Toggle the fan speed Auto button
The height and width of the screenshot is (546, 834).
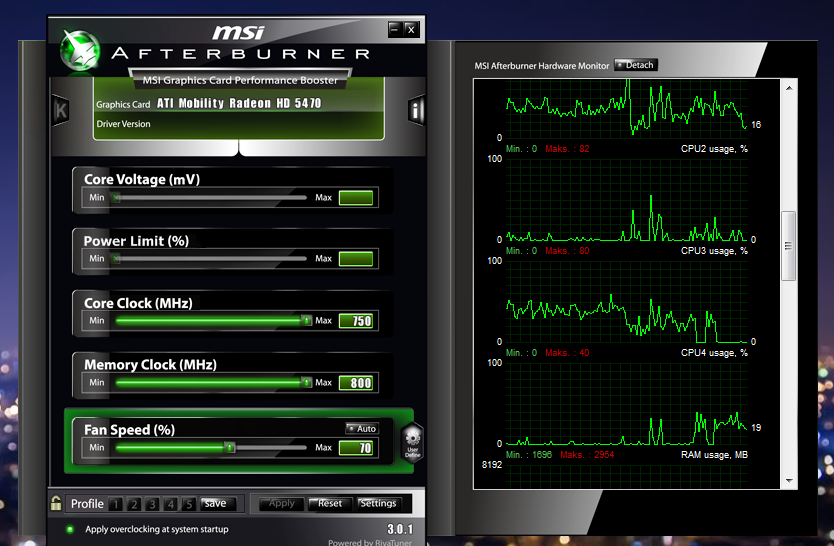pyautogui.click(x=361, y=429)
